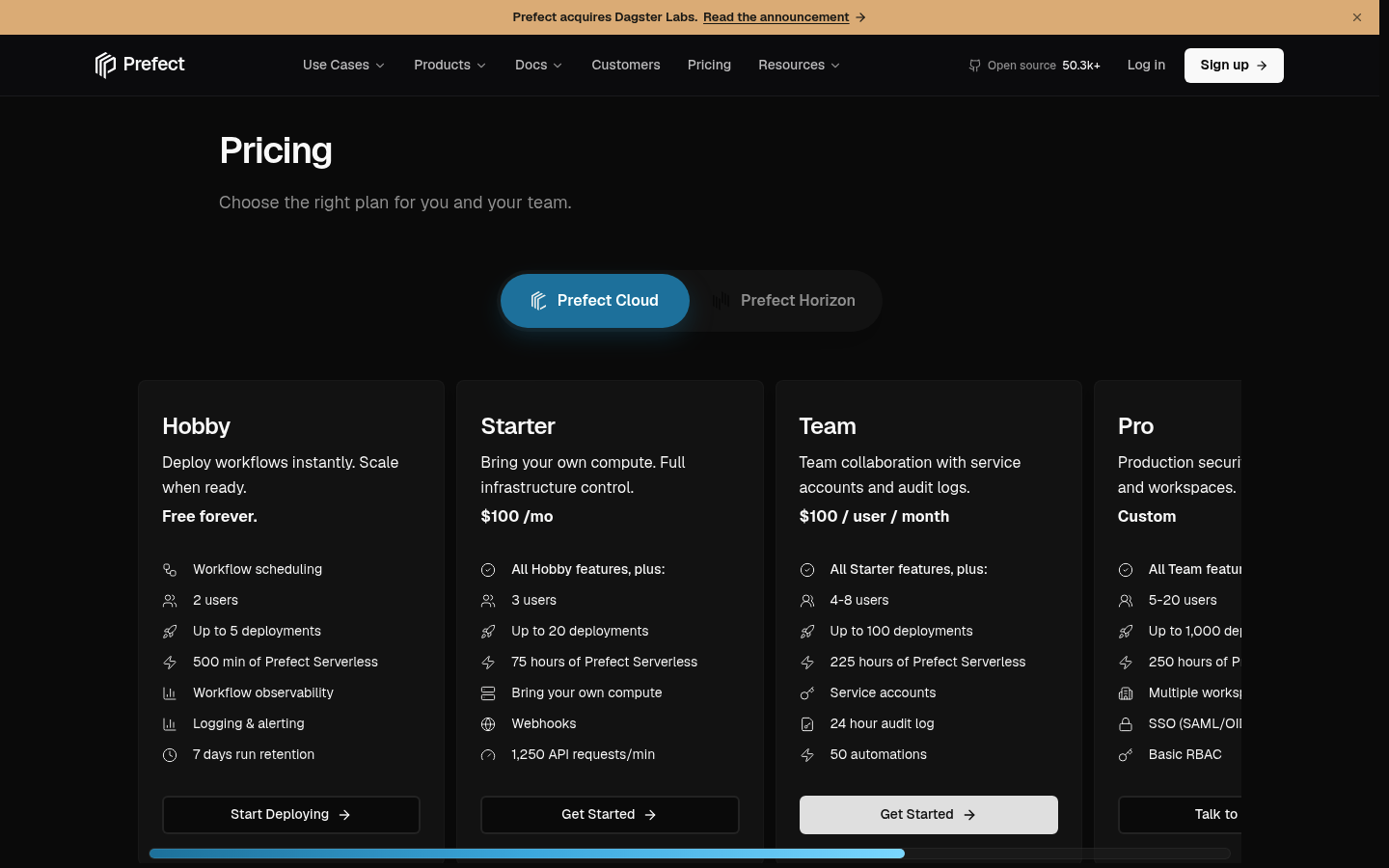Screen dimensions: 1389x868
Task: Click gauge icon beside 1,250 API requests/min
Action: [x=488, y=755]
